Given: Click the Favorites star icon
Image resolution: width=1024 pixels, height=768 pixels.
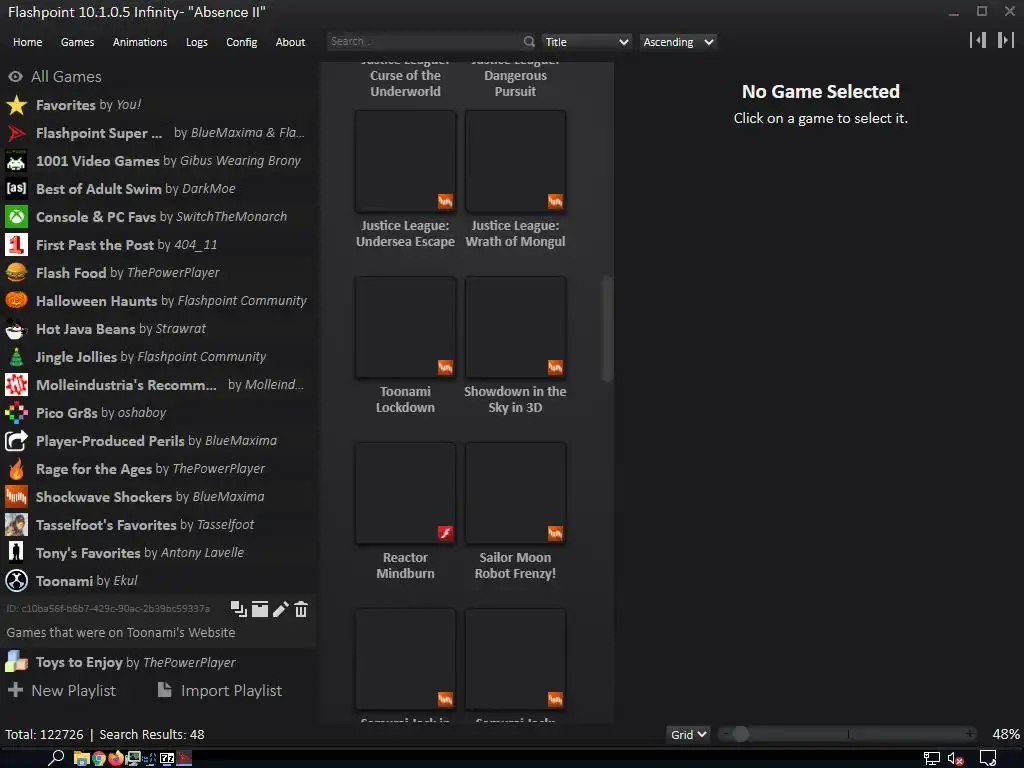Looking at the screenshot, I should pyautogui.click(x=16, y=105).
